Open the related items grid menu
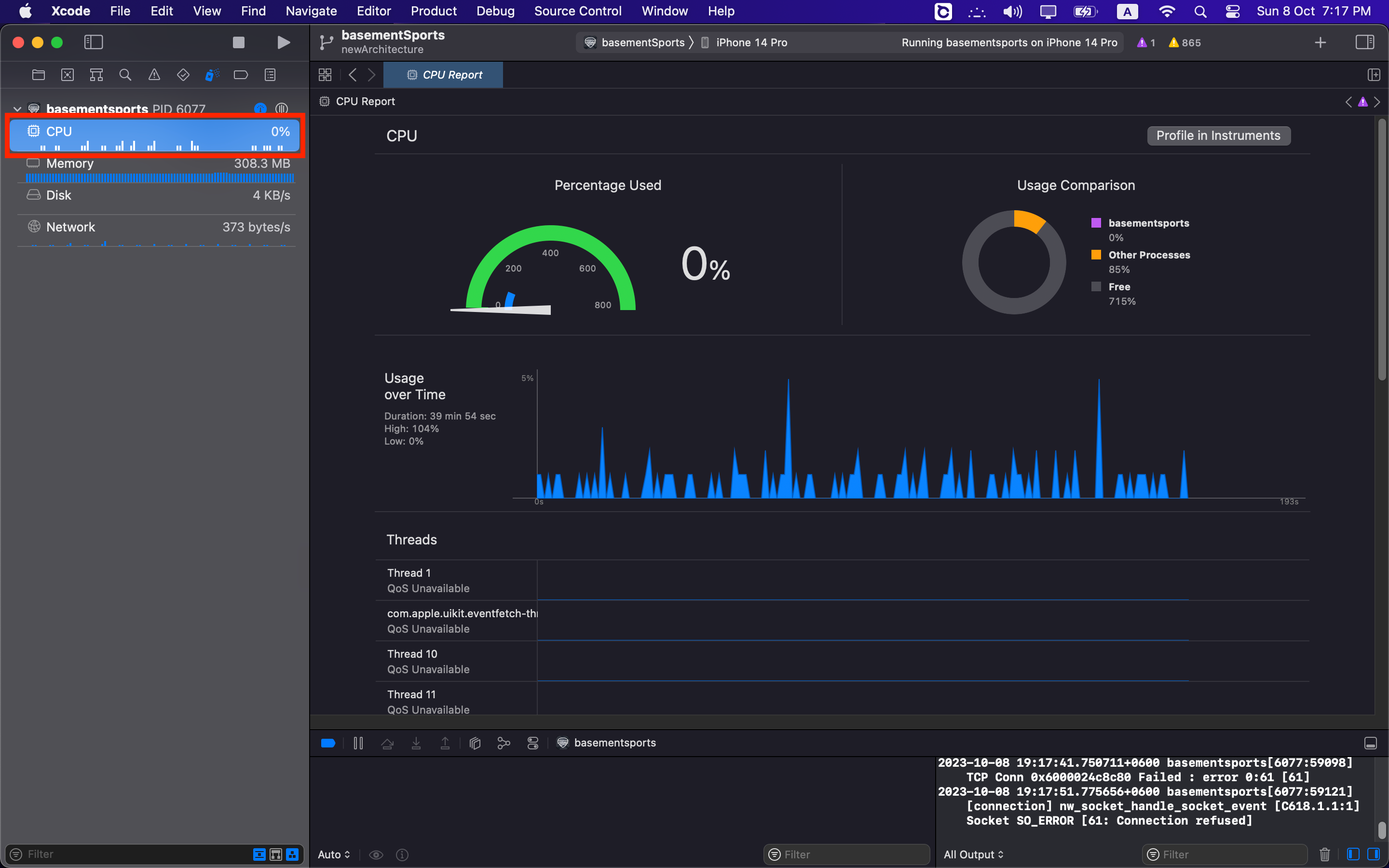The image size is (1389, 868). click(x=325, y=75)
